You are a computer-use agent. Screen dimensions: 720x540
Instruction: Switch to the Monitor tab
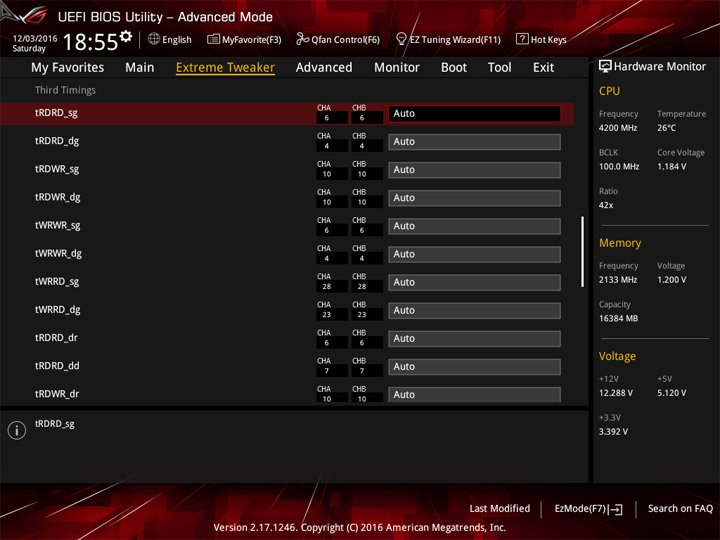[397, 68]
